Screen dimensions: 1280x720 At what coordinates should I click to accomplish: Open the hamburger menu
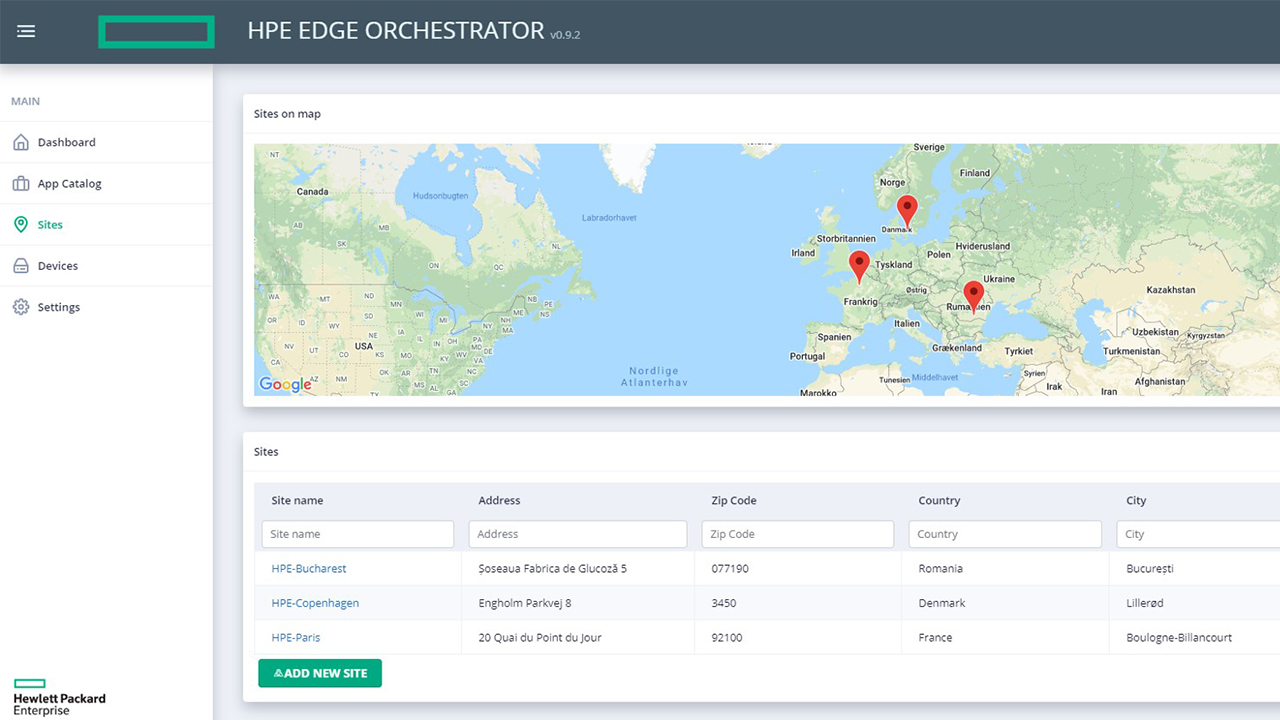coord(26,31)
